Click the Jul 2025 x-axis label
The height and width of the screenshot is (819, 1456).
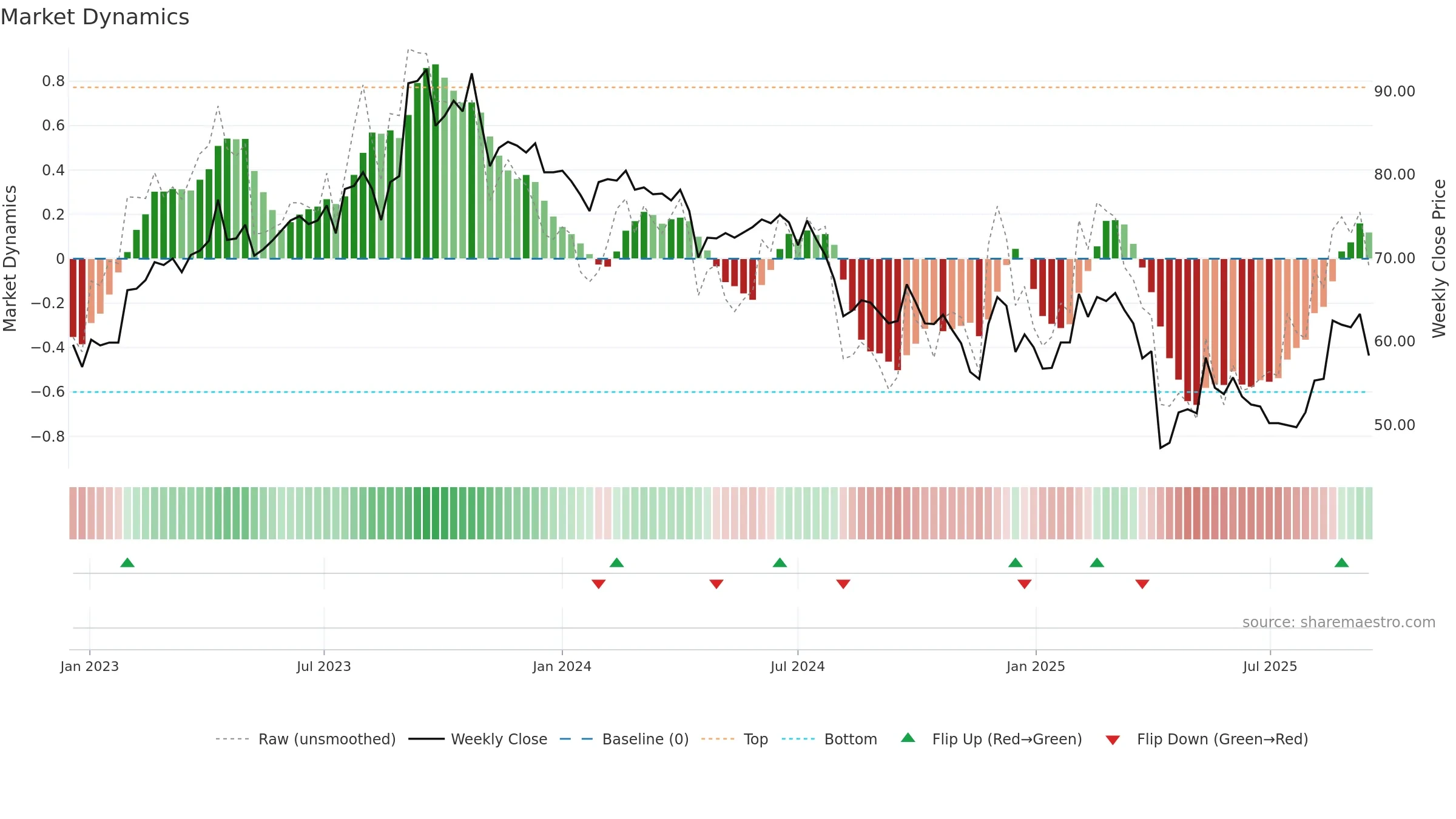click(1270, 667)
